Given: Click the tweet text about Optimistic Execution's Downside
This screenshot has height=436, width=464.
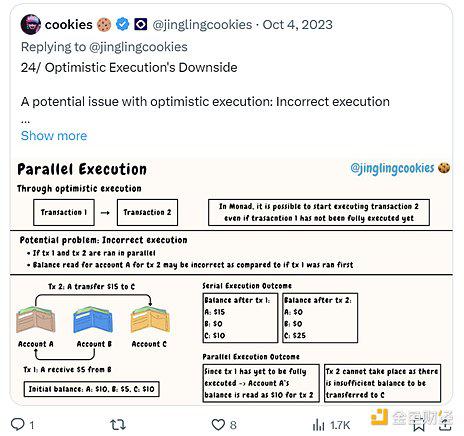Looking at the screenshot, I should [129, 67].
